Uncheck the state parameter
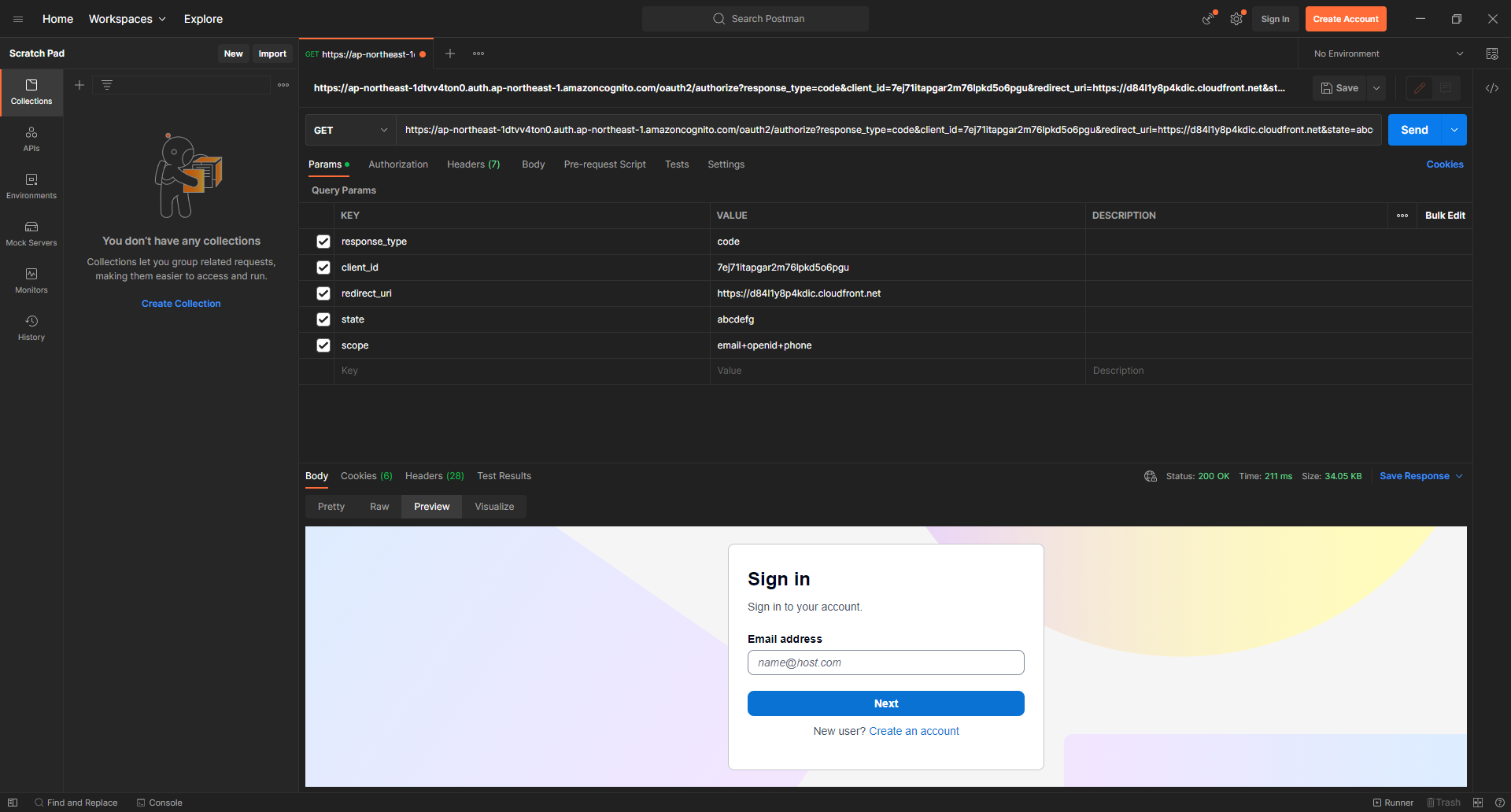The width and height of the screenshot is (1511, 812). (323, 319)
